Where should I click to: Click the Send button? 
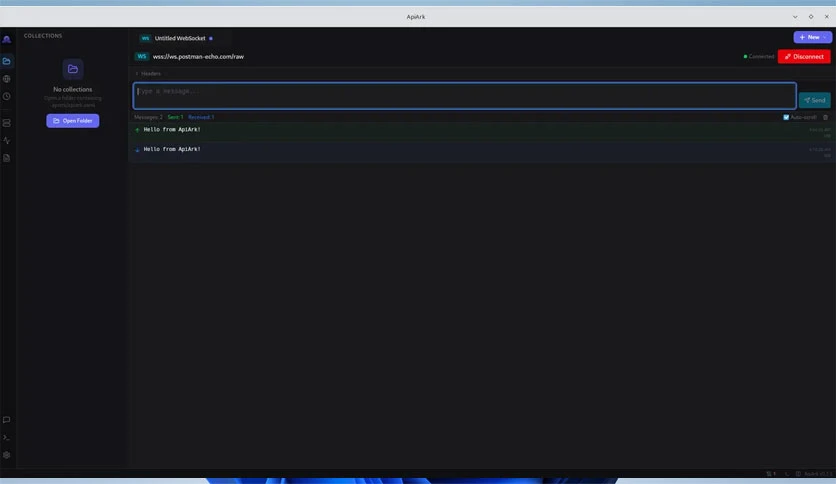coord(815,100)
